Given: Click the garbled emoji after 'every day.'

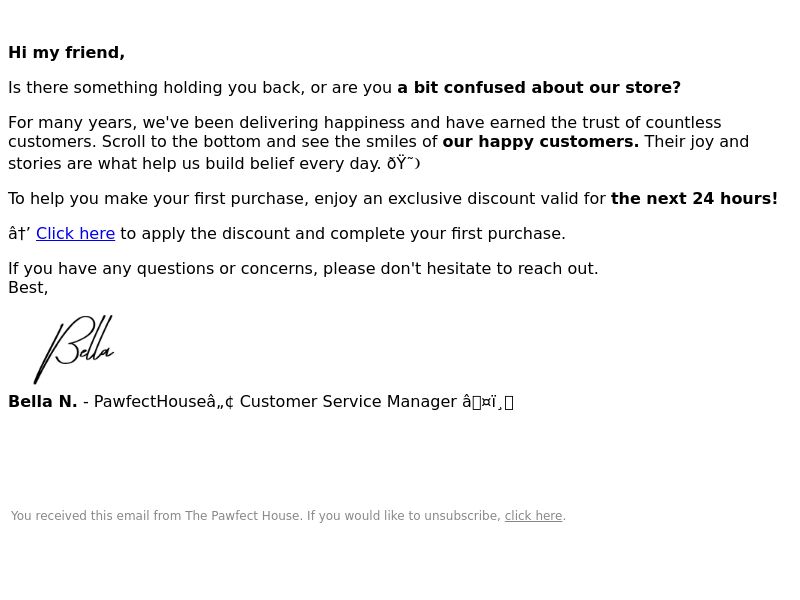Looking at the screenshot, I should click(x=404, y=163).
